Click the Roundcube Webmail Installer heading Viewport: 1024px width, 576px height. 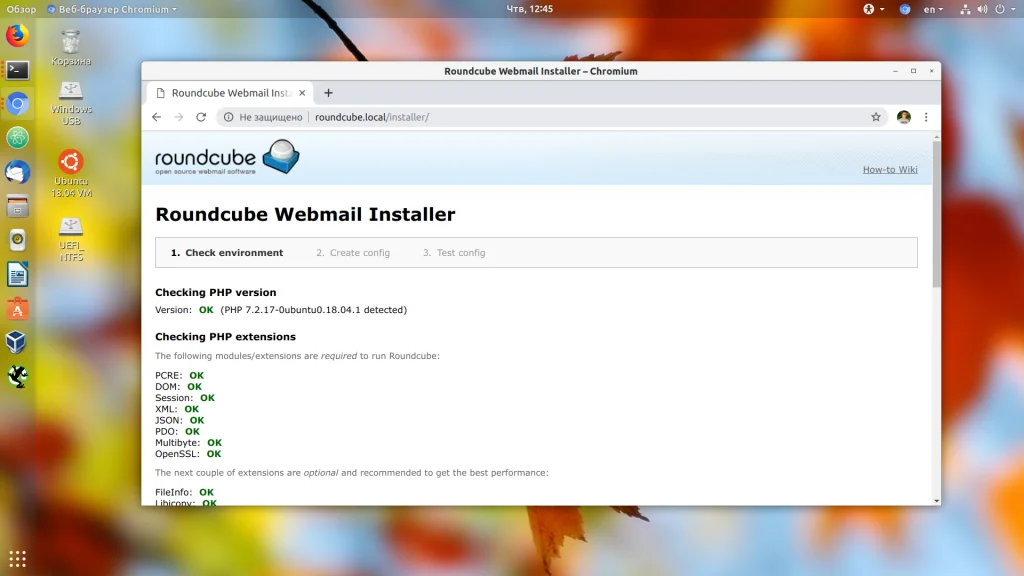pyautogui.click(x=305, y=214)
